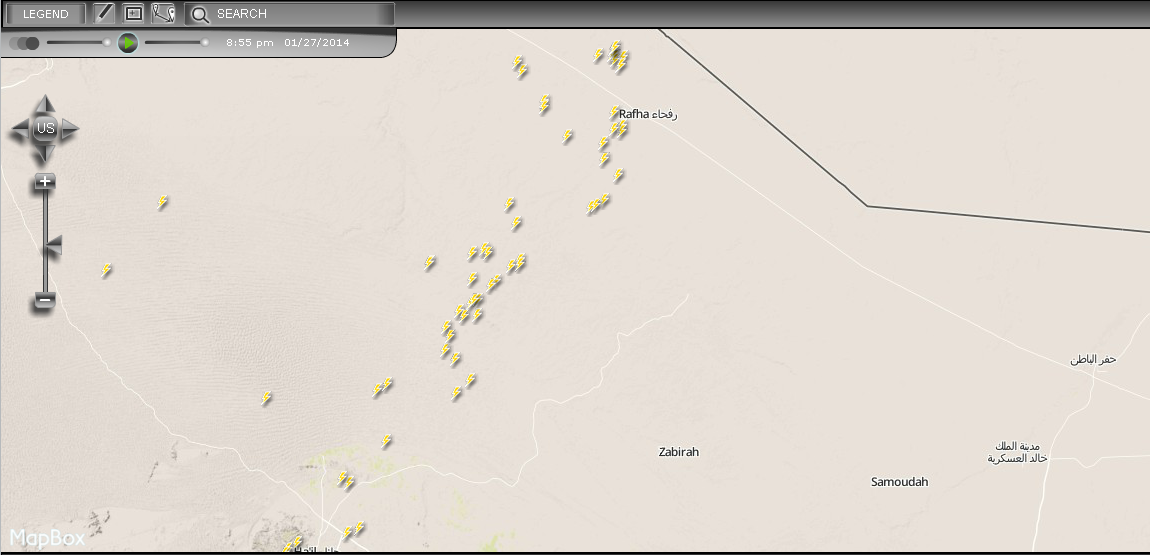Focus the SEARCH input field
Viewport: 1150px width, 555px height.
click(x=290, y=14)
